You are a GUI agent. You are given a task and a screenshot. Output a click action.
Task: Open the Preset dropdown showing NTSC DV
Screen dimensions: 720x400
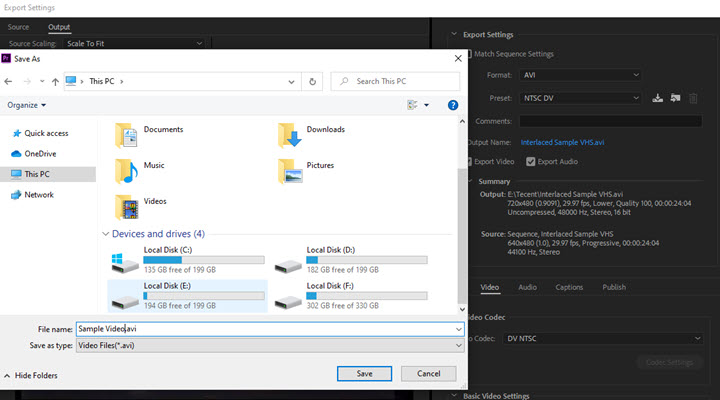580,98
